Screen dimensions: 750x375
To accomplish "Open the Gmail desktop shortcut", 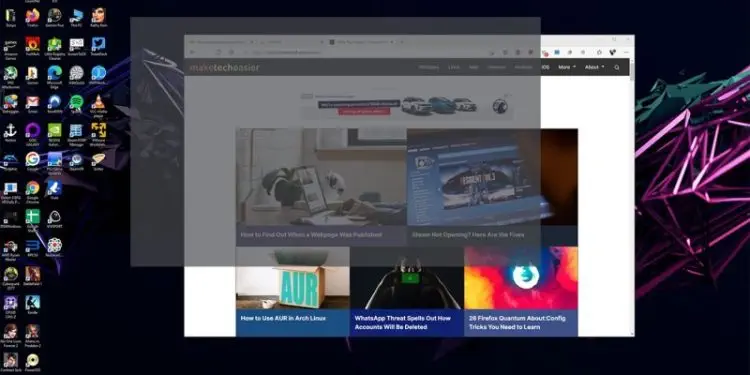I will pyautogui.click(x=33, y=103).
